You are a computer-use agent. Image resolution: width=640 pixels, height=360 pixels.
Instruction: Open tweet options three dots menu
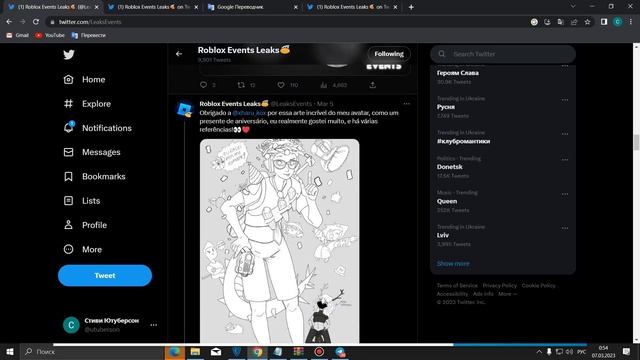[x=407, y=104]
